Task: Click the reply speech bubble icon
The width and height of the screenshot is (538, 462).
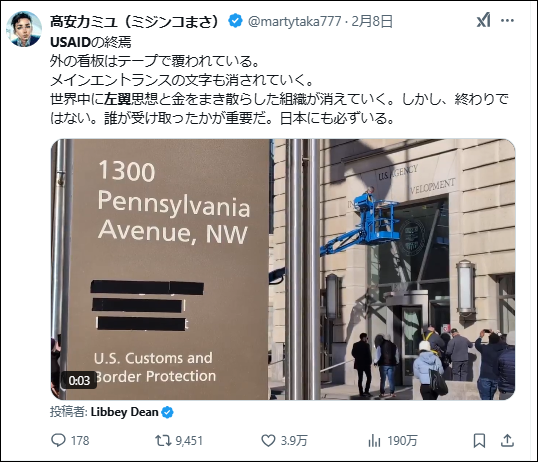Action: 58,440
